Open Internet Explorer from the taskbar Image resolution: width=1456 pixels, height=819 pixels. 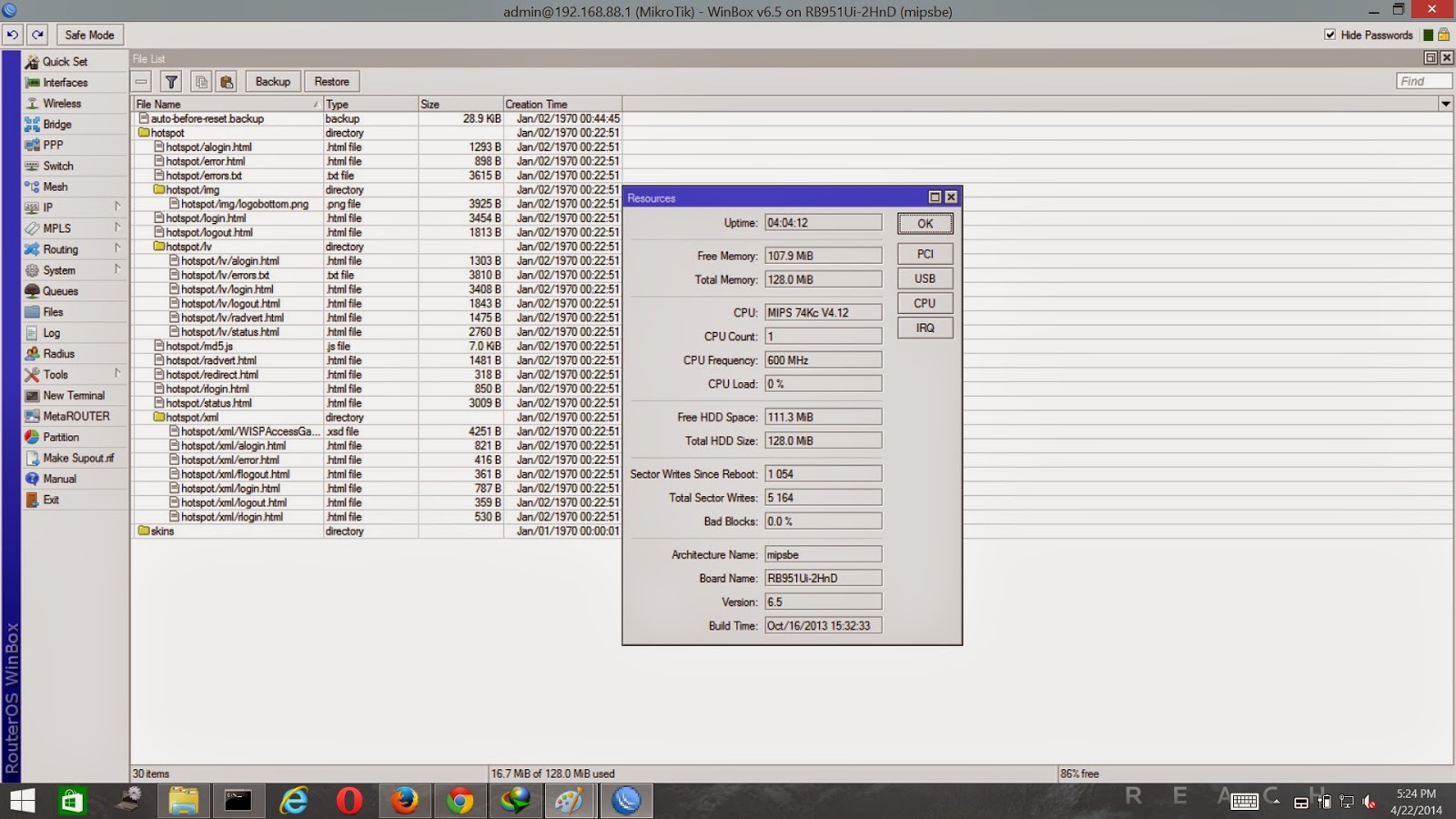pos(294,801)
